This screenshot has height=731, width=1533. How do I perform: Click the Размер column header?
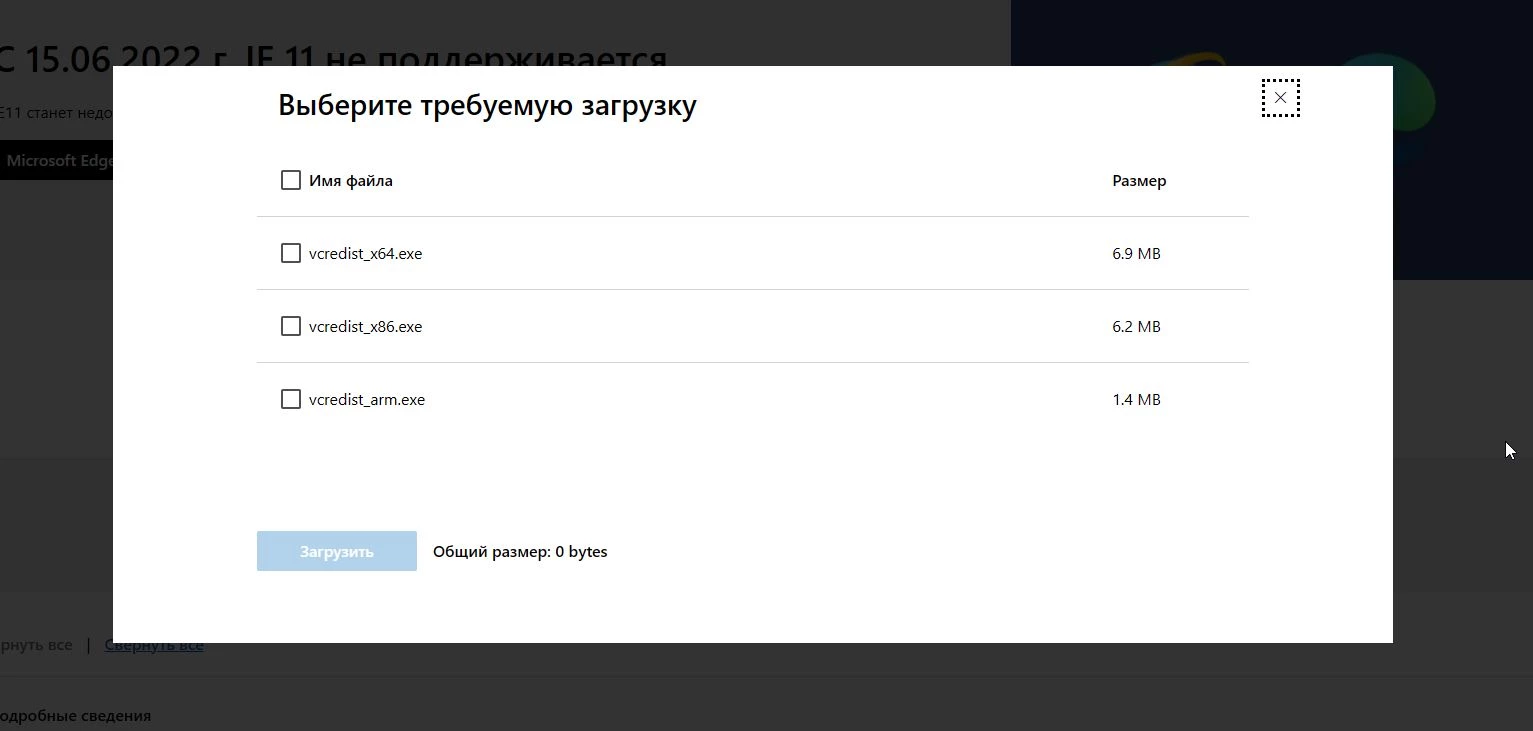pos(1139,181)
